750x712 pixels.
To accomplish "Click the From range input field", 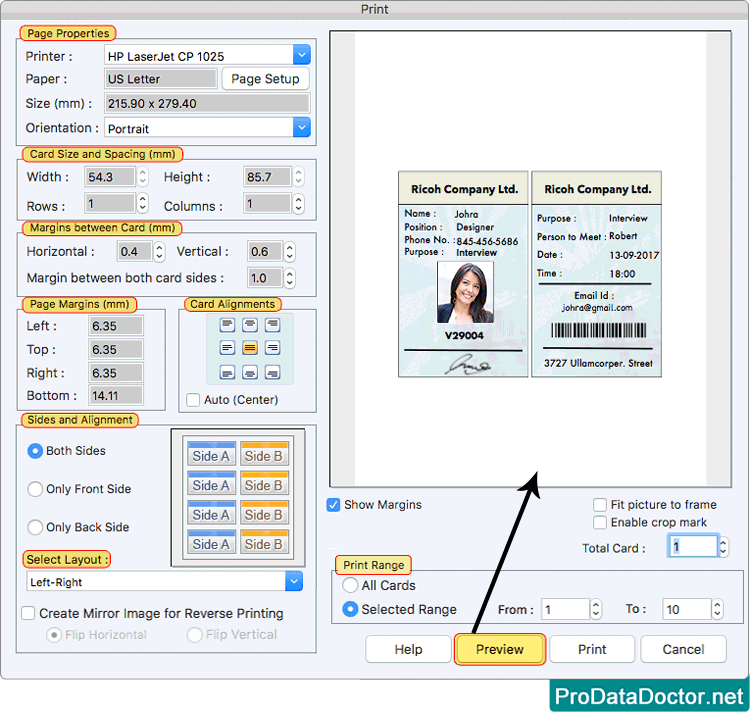I will pyautogui.click(x=565, y=609).
